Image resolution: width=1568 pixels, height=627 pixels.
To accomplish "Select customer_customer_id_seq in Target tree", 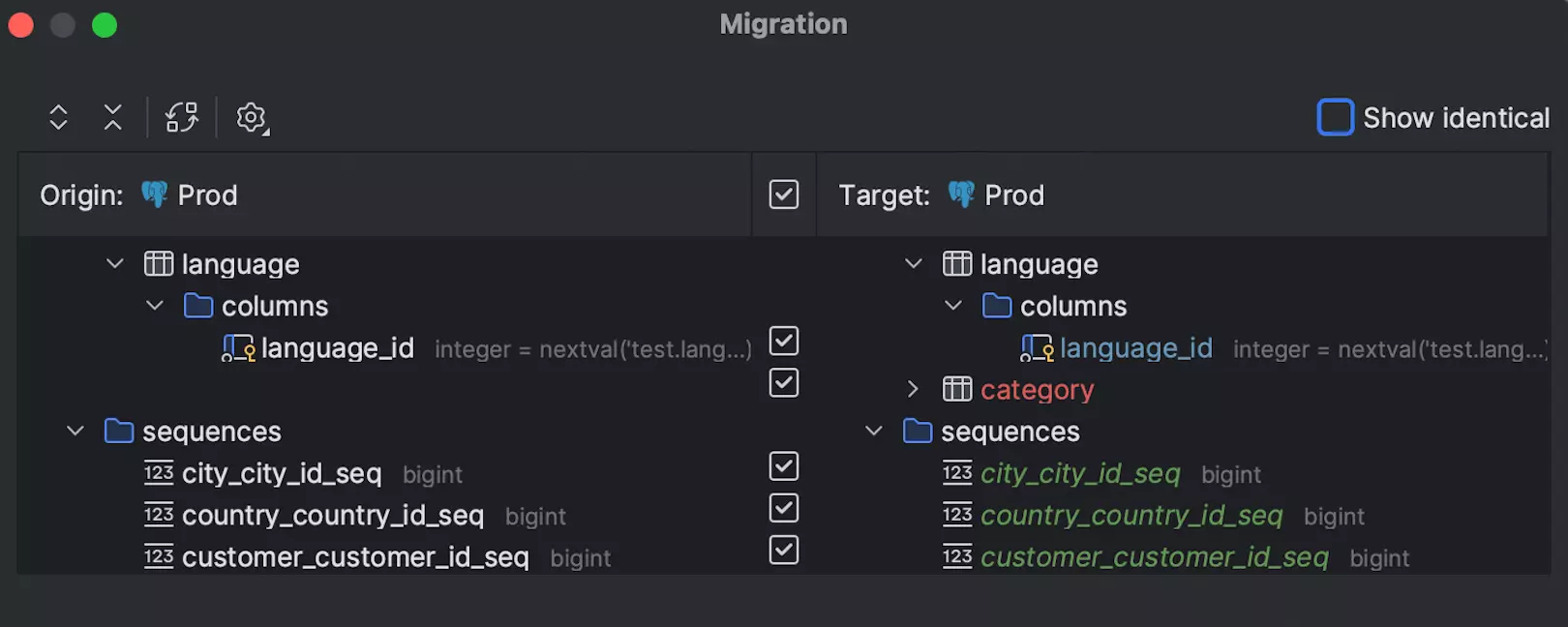I will (1154, 557).
